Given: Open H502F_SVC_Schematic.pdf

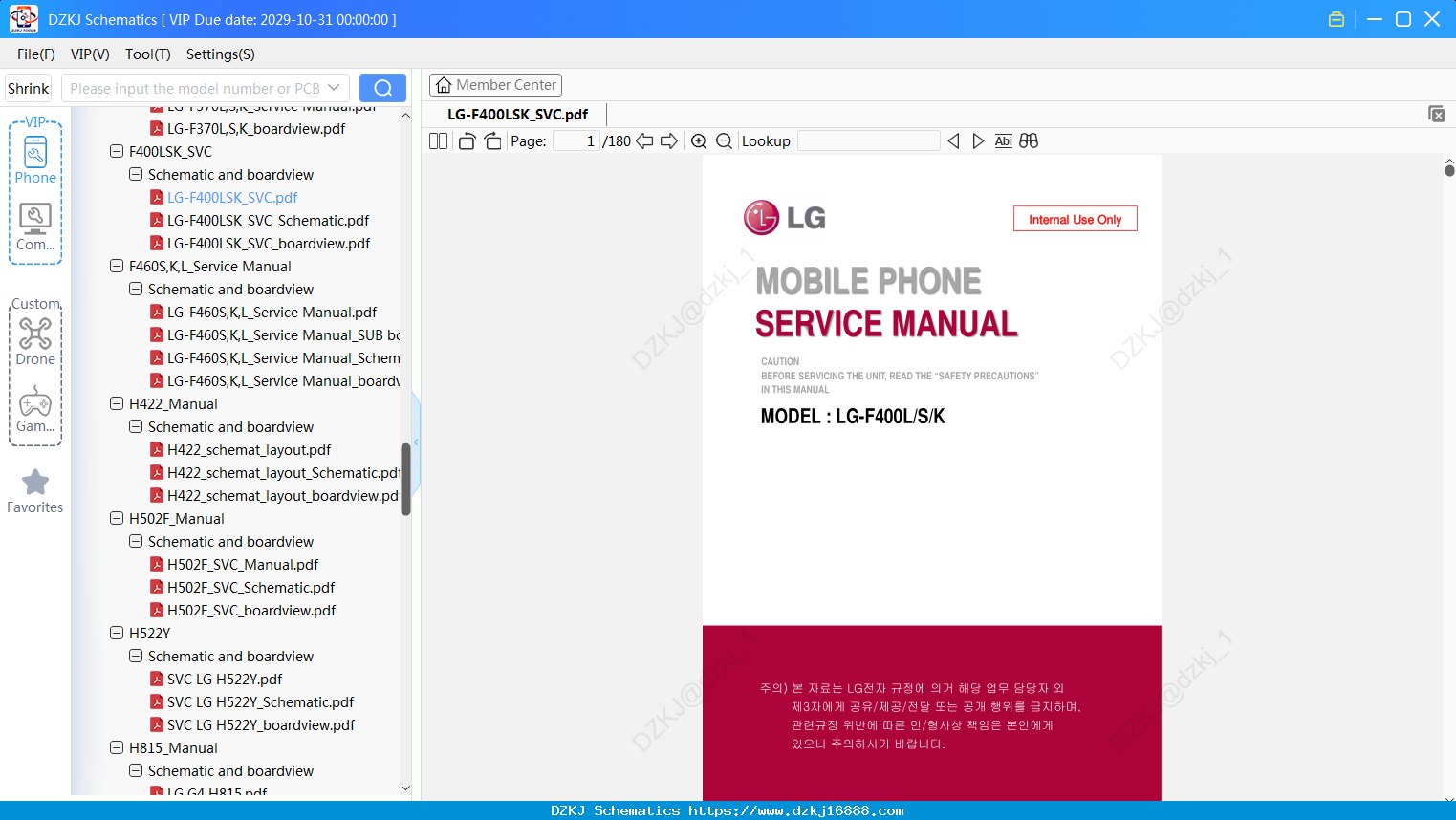Looking at the screenshot, I should click(x=250, y=588).
